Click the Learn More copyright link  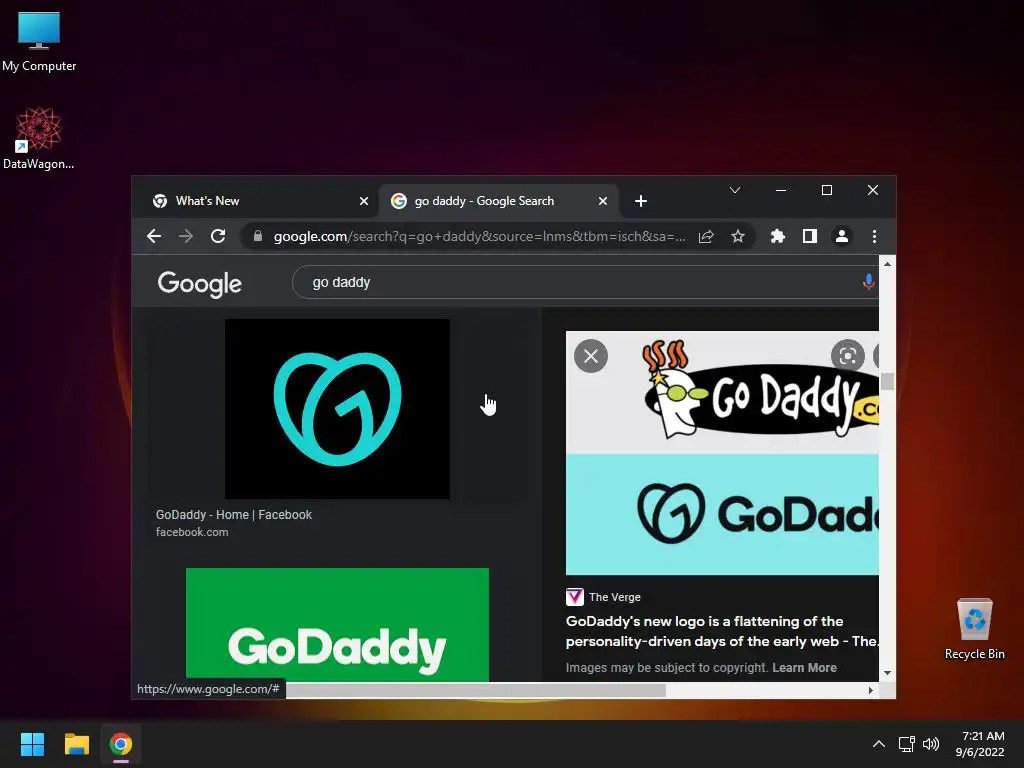804,667
